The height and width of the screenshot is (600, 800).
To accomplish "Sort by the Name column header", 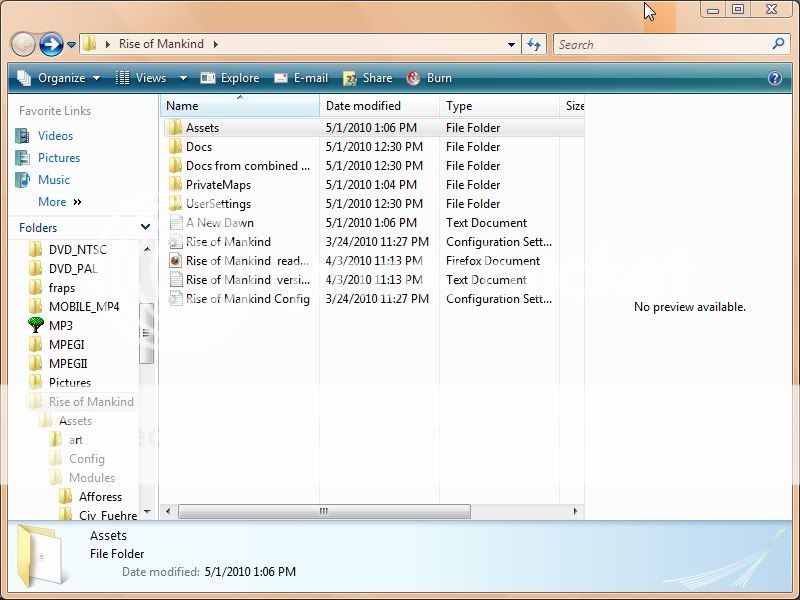I will (240, 106).
